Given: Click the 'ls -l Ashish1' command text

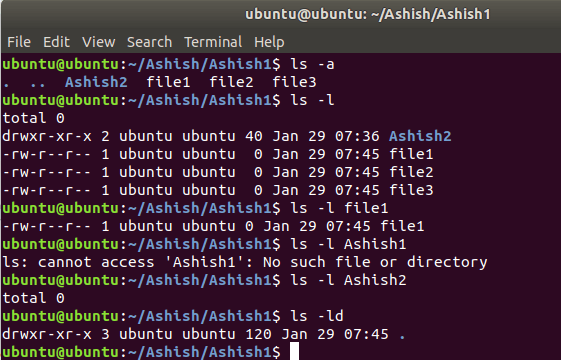Looking at the screenshot, I should (348, 244).
